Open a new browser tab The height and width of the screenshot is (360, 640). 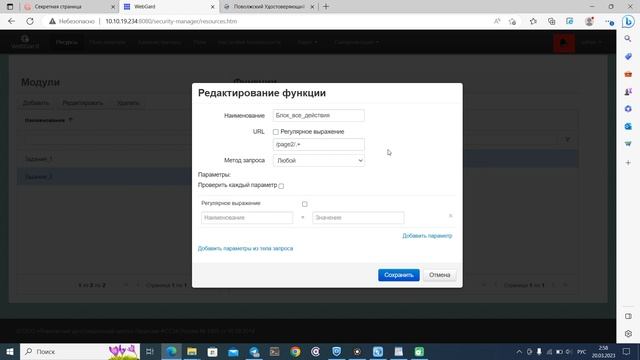click(326, 7)
